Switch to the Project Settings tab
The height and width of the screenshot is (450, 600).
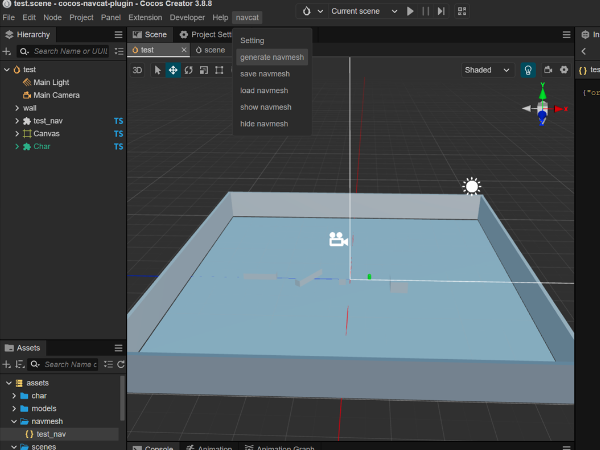[x=206, y=34]
